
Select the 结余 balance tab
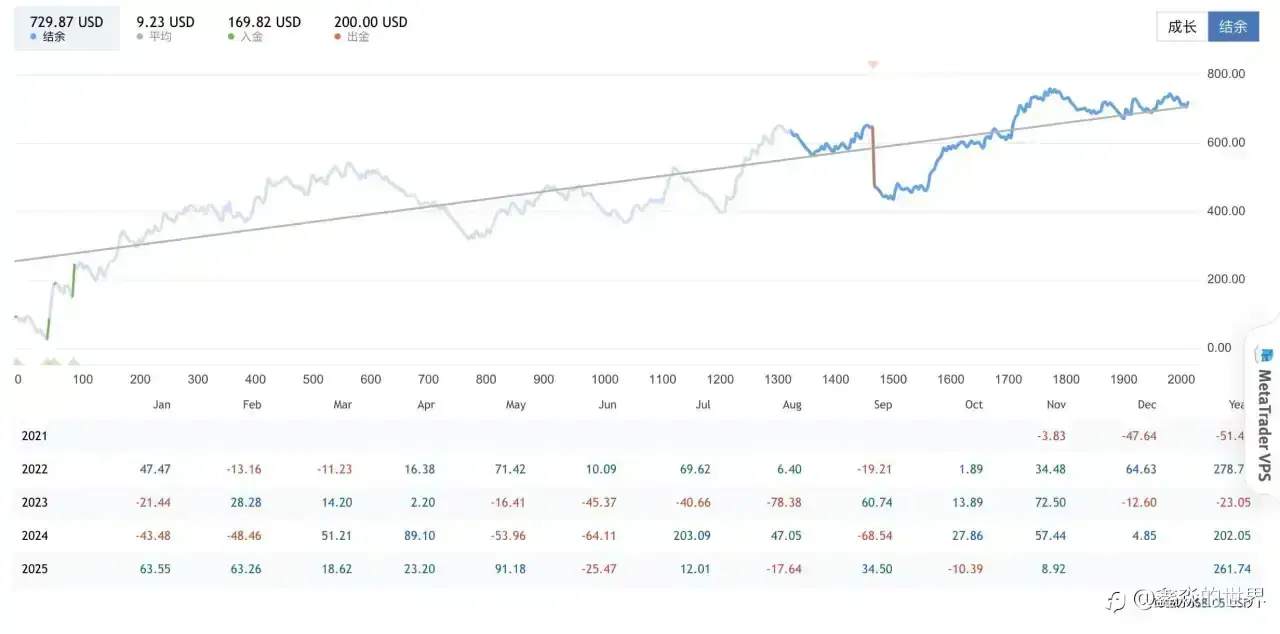[1233, 27]
